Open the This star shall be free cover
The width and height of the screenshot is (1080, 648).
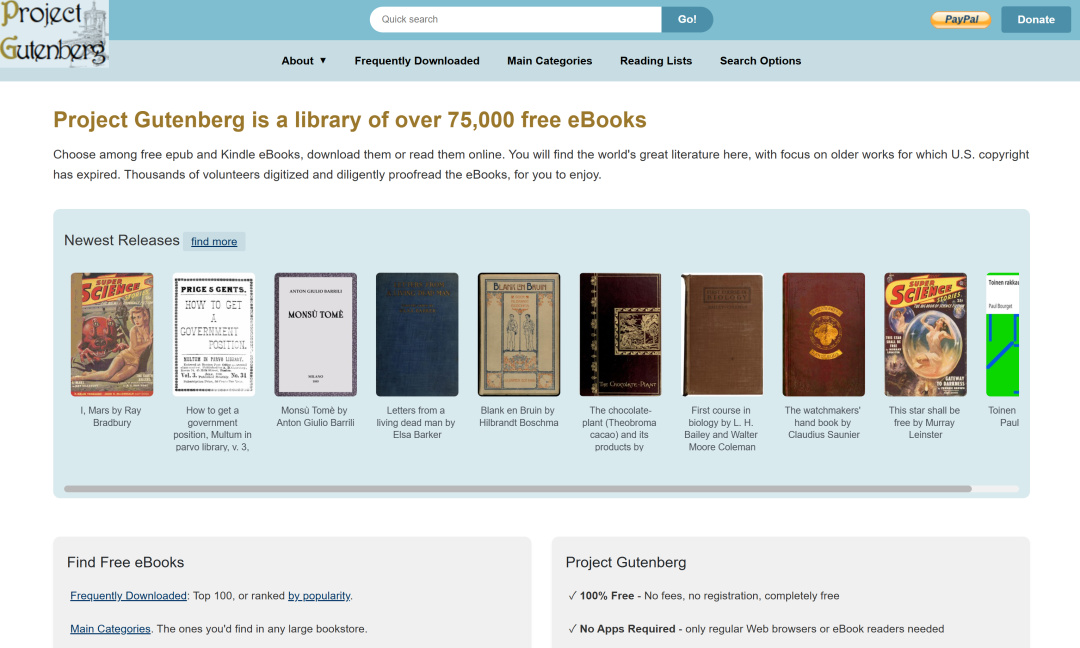[x=925, y=335]
